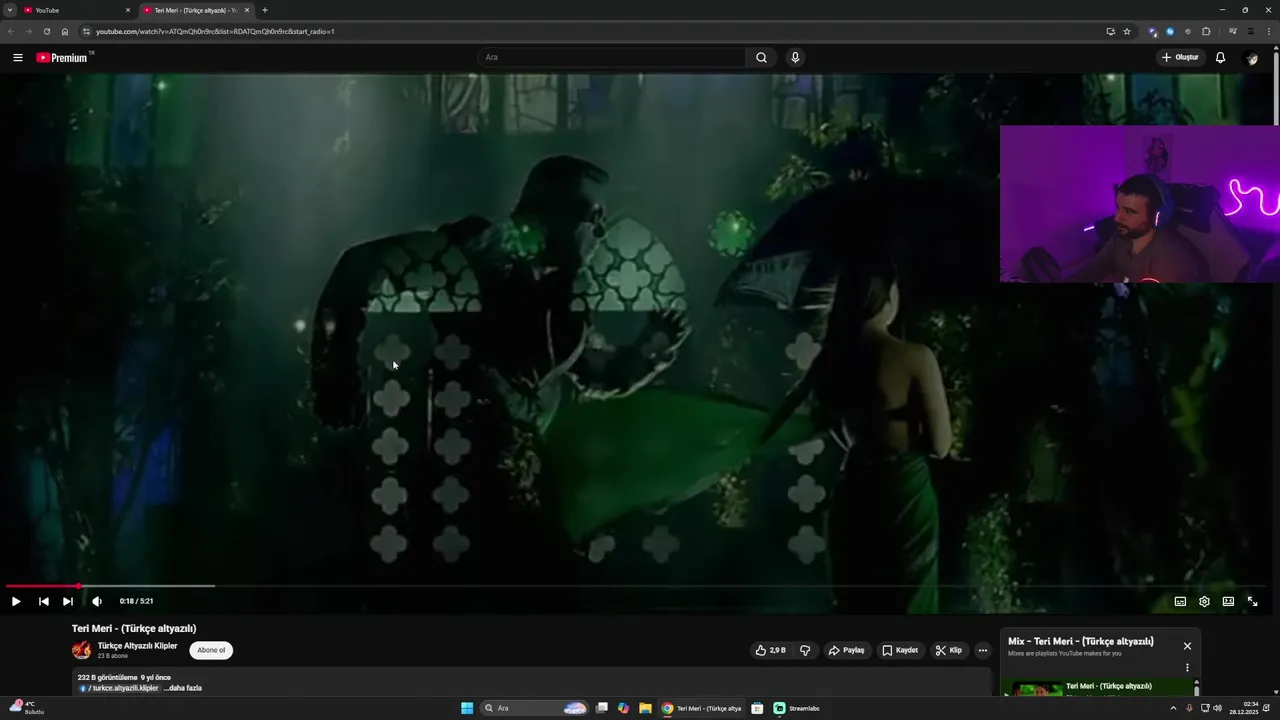Focus the YouTube Ara search field

pyautogui.click(x=612, y=57)
